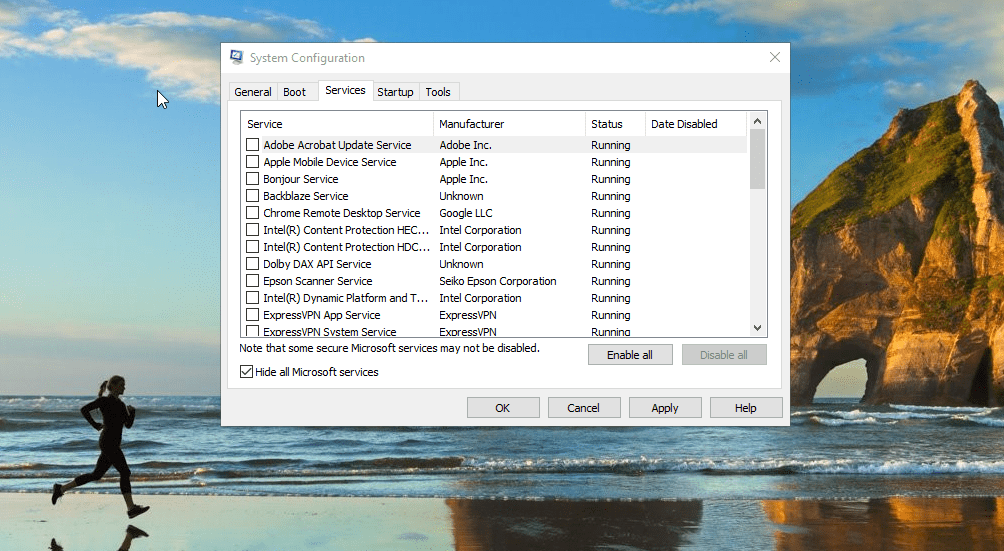The image size is (1004, 551).
Task: Click the greyed Disable all button
Action: pos(724,355)
